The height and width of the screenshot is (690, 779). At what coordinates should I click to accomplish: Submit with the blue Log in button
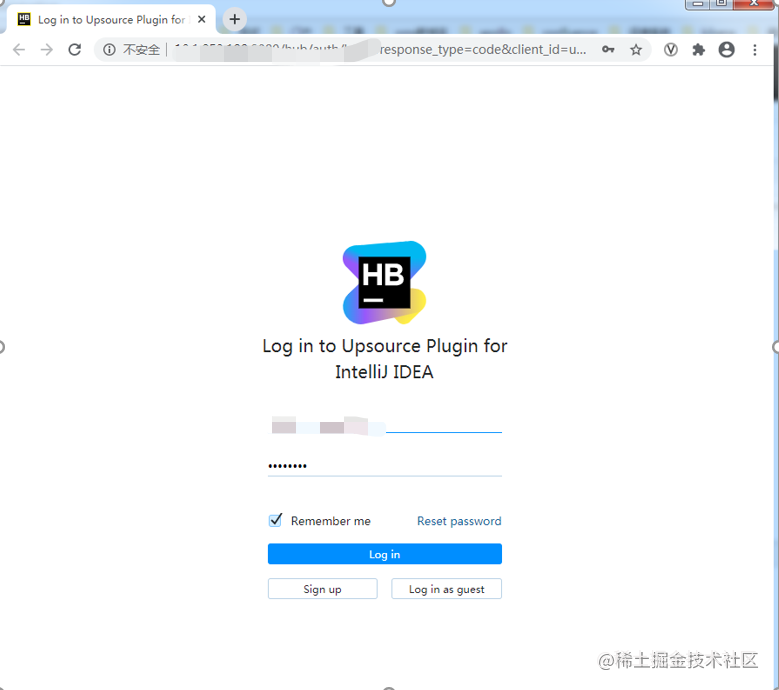[x=385, y=554]
